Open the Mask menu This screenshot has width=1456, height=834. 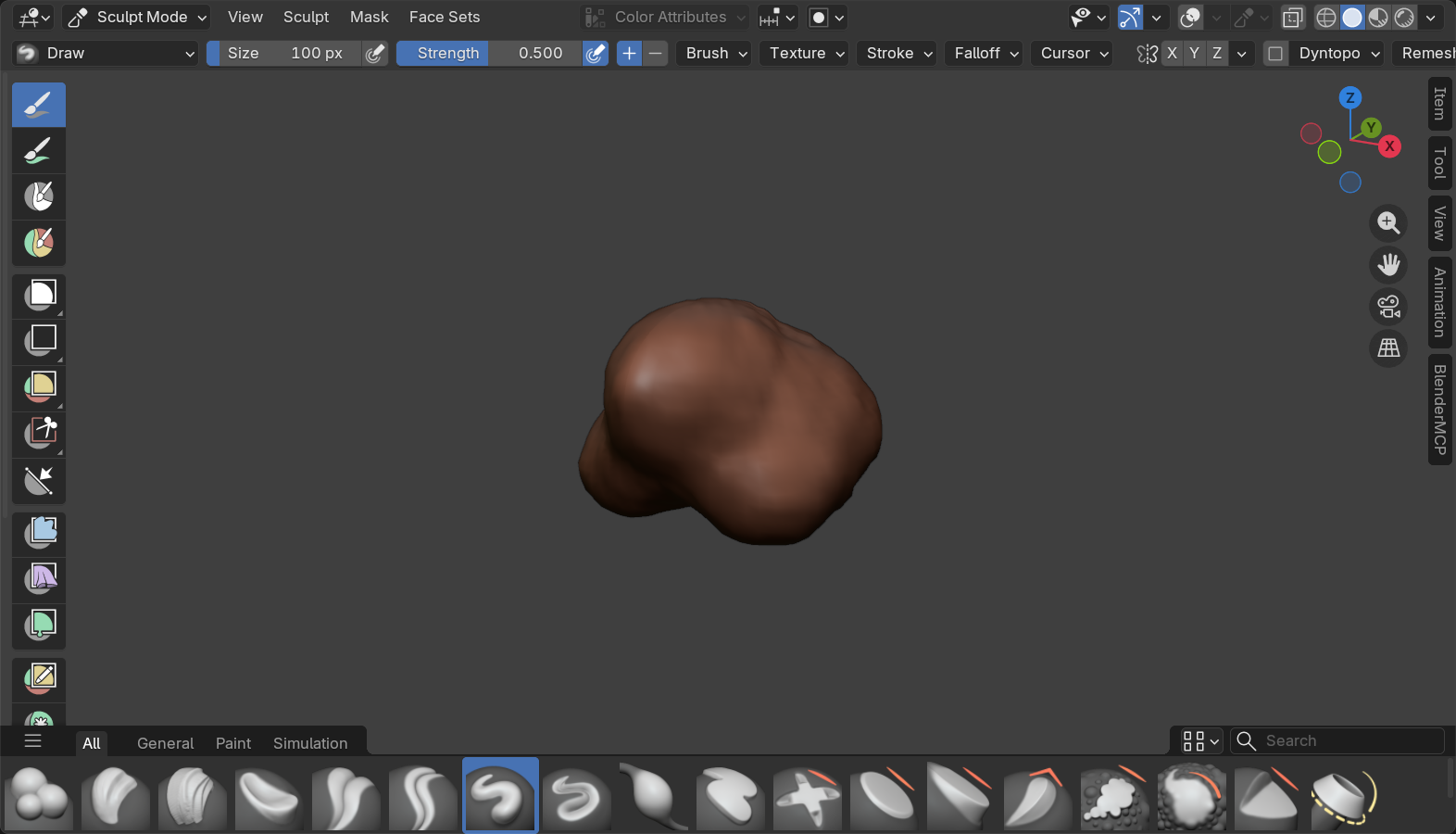369,17
